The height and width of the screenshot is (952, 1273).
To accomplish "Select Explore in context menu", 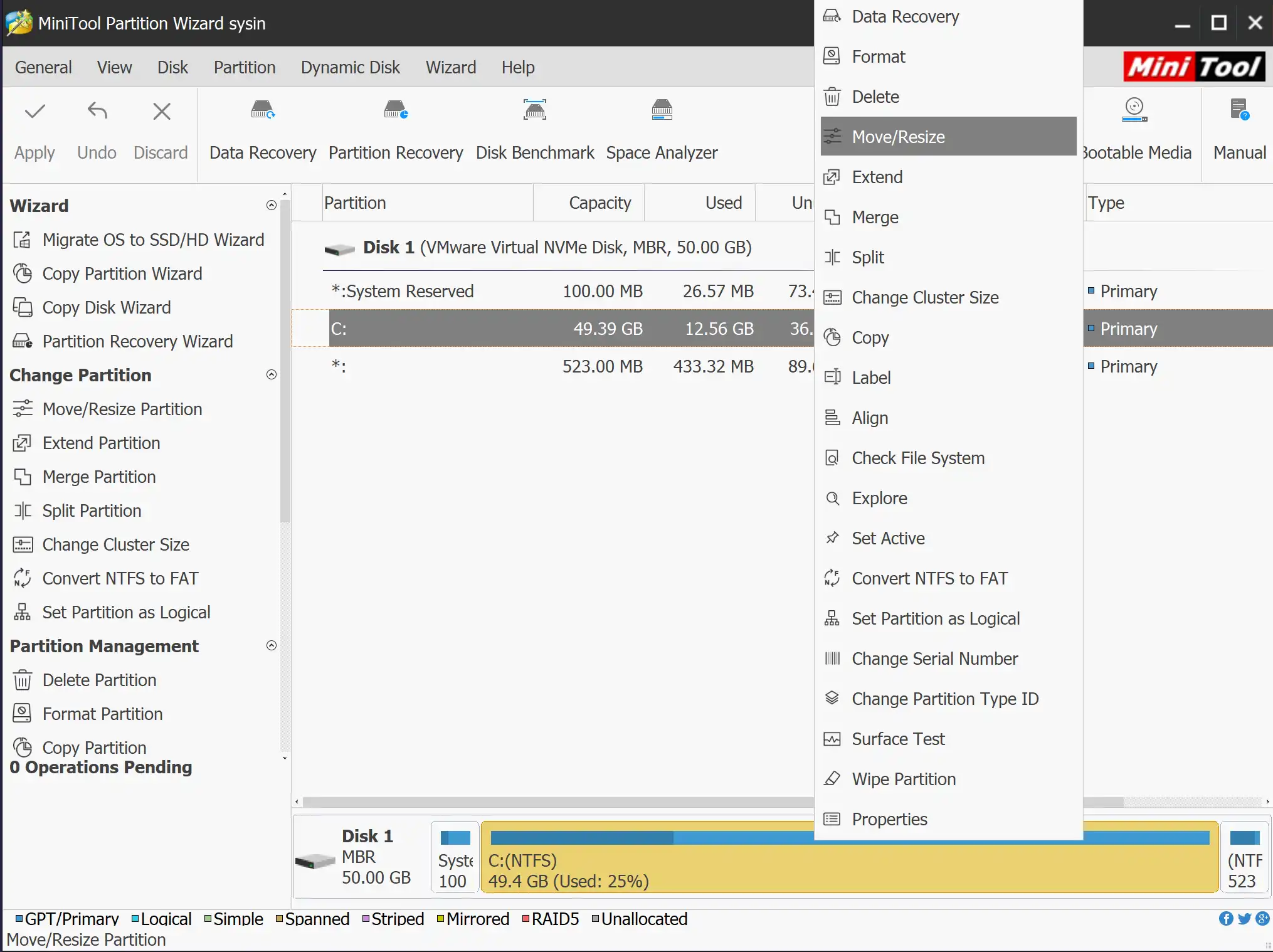I will (948, 498).
